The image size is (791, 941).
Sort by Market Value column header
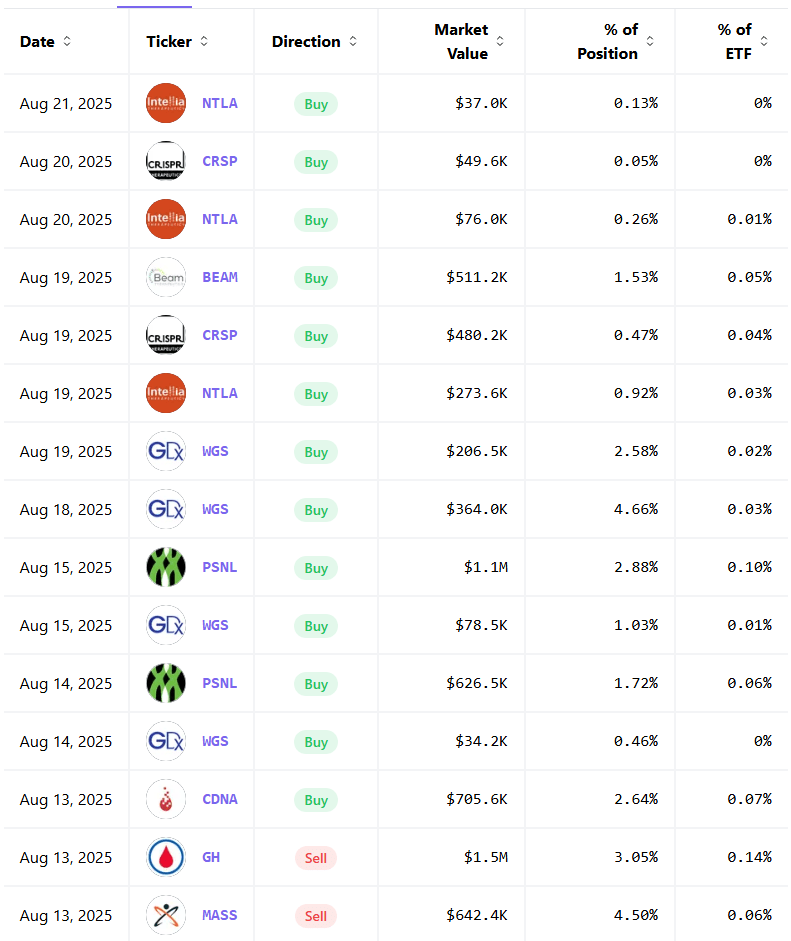500,41
